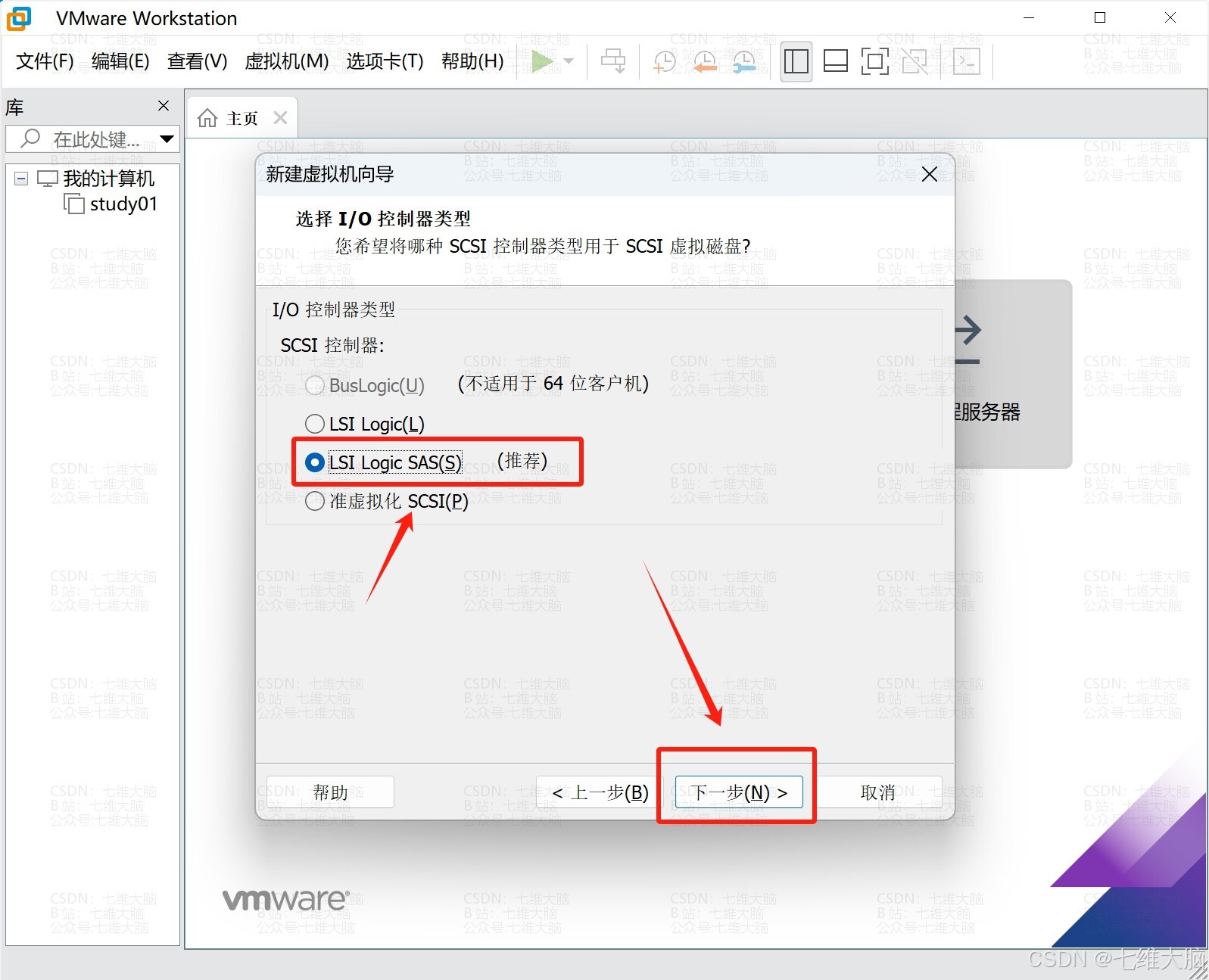Open the 虚拟机(M) menu
The height and width of the screenshot is (980, 1209).
pos(287,61)
